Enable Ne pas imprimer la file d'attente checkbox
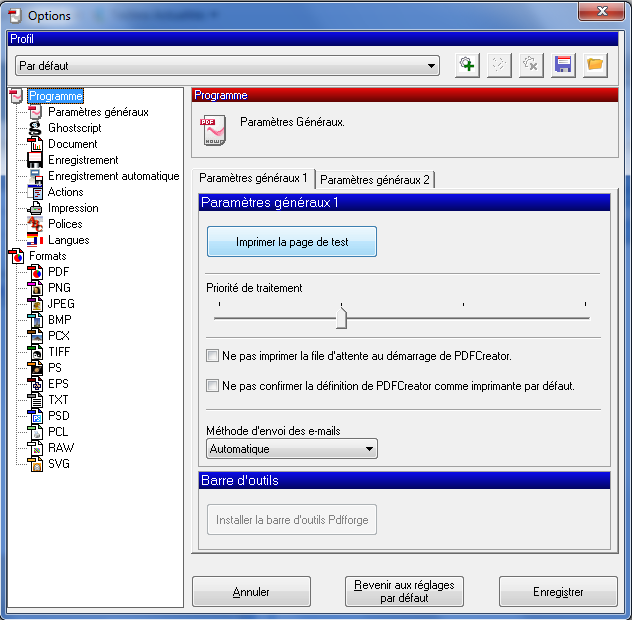This screenshot has width=632, height=620. pyautogui.click(x=212, y=356)
